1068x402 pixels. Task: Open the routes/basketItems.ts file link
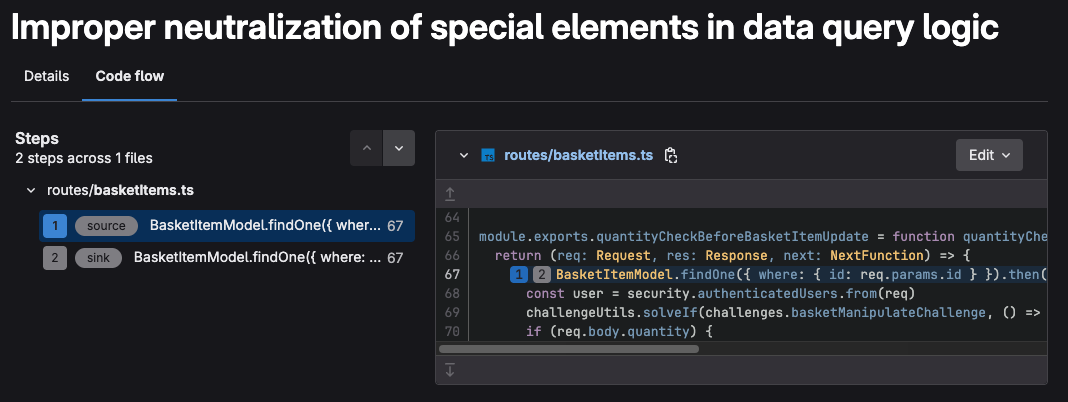pyautogui.click(x=578, y=155)
